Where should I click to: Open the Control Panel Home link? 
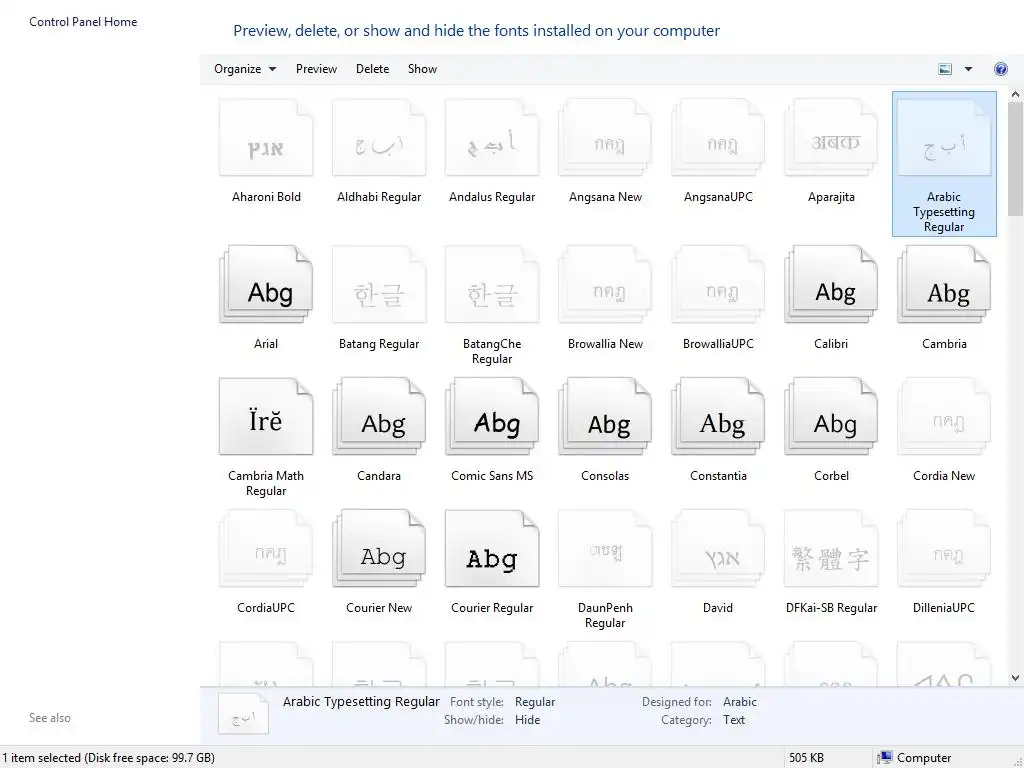83,22
